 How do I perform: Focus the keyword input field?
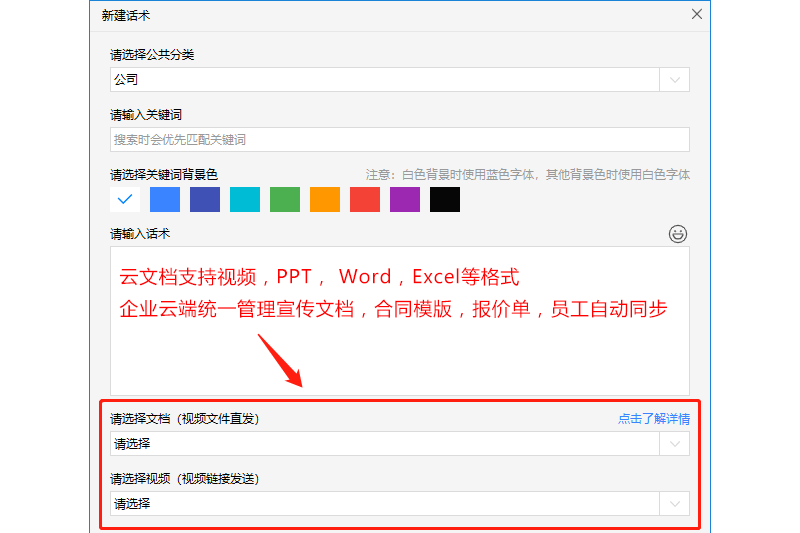coord(399,140)
